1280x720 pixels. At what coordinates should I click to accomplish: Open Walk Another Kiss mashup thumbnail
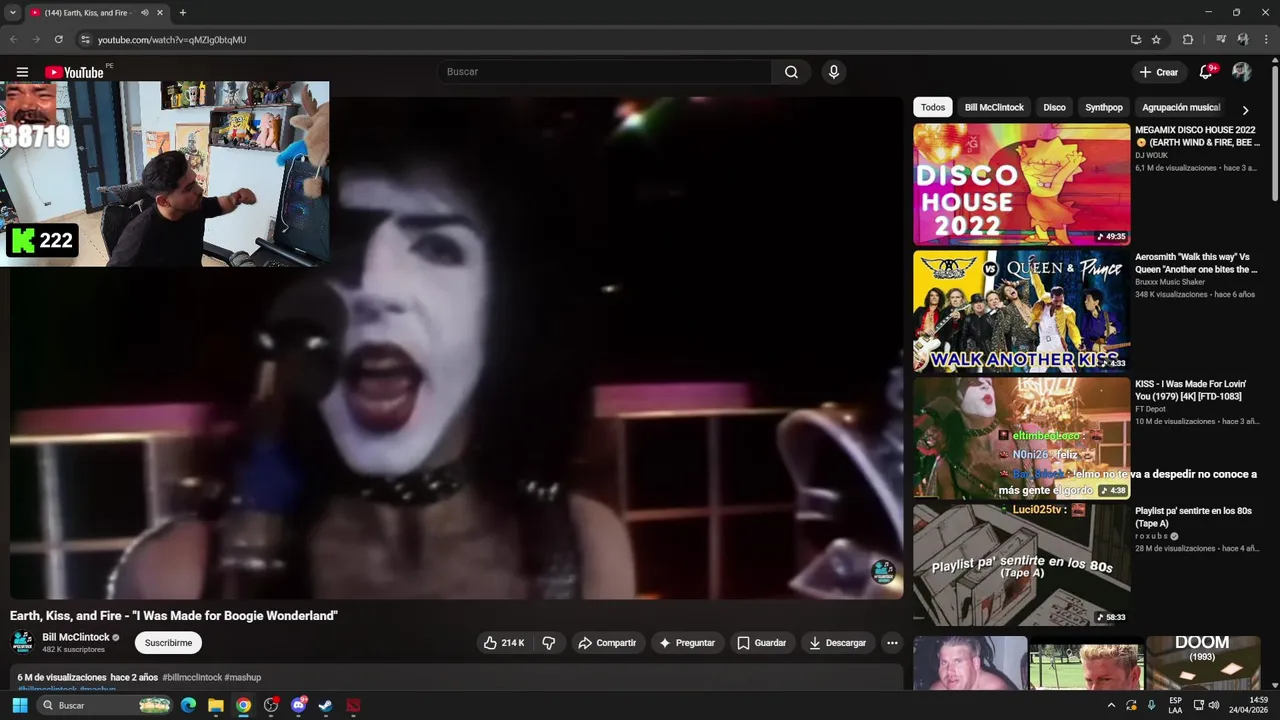[x=1021, y=311]
